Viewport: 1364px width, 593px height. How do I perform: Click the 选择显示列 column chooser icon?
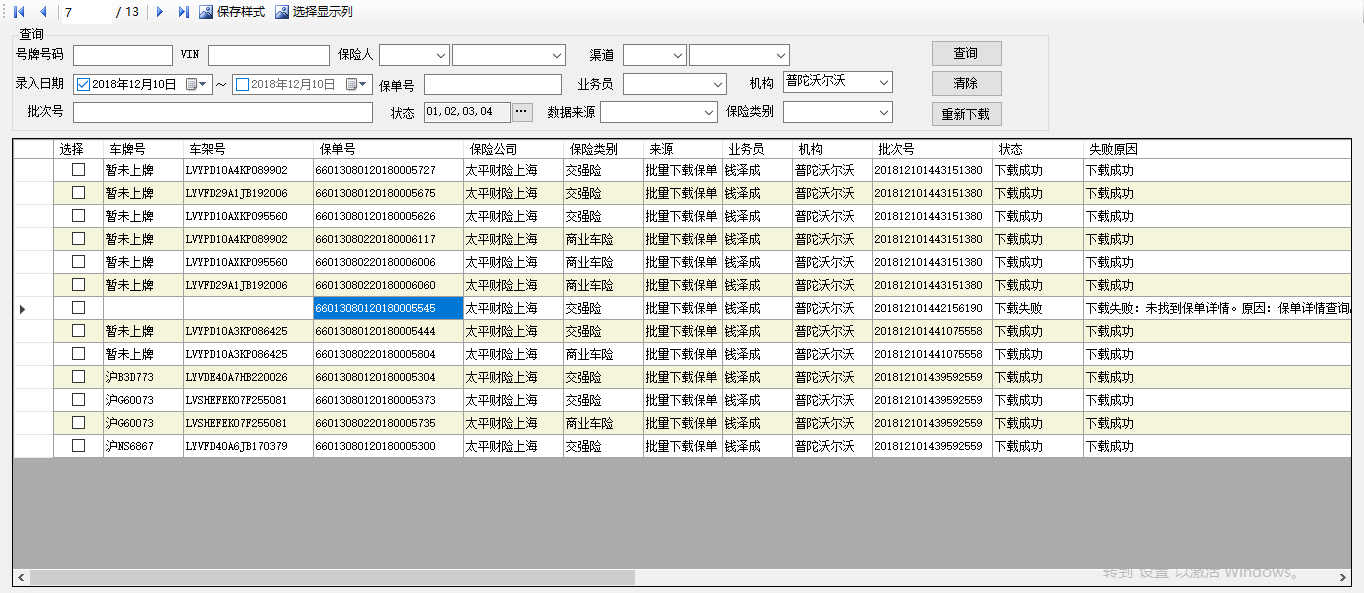pyautogui.click(x=282, y=12)
